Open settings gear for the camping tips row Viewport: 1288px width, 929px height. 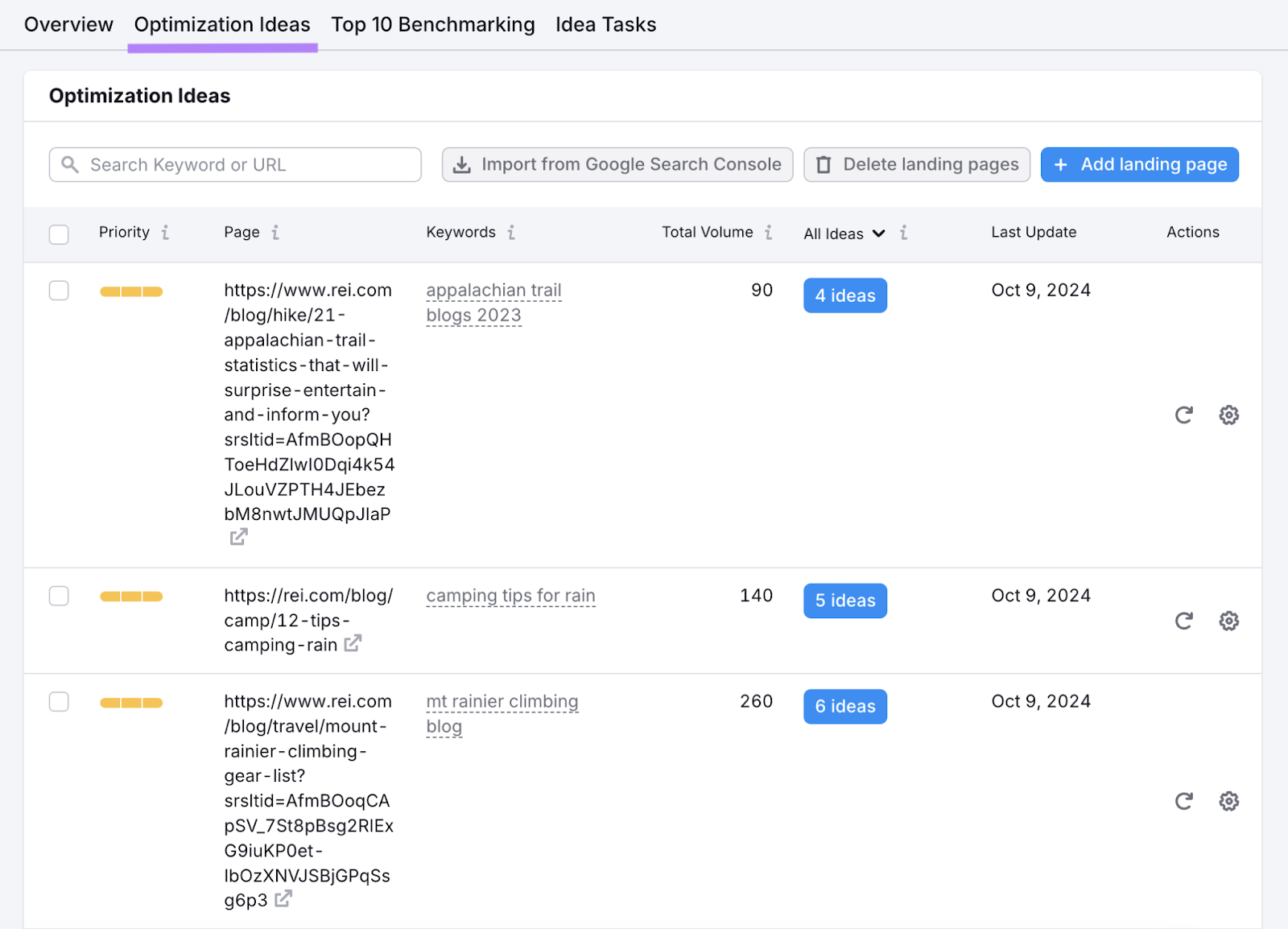click(1228, 621)
